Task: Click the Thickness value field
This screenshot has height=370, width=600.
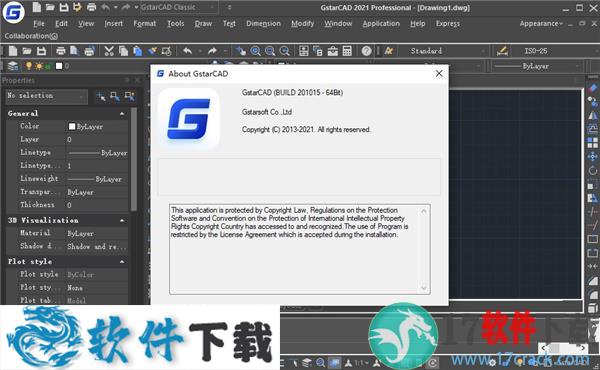Action: coord(97,205)
